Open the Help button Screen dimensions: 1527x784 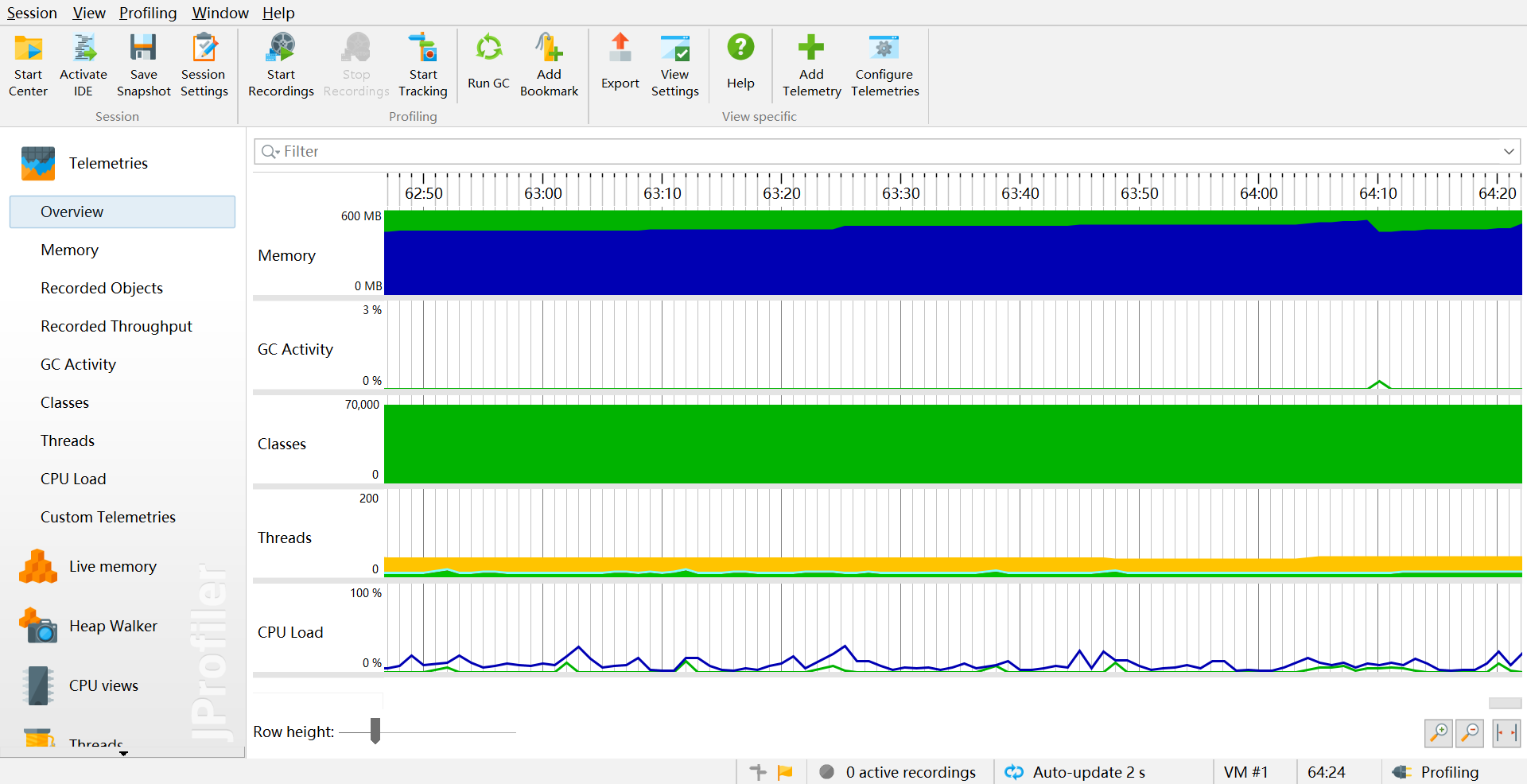coord(740,62)
